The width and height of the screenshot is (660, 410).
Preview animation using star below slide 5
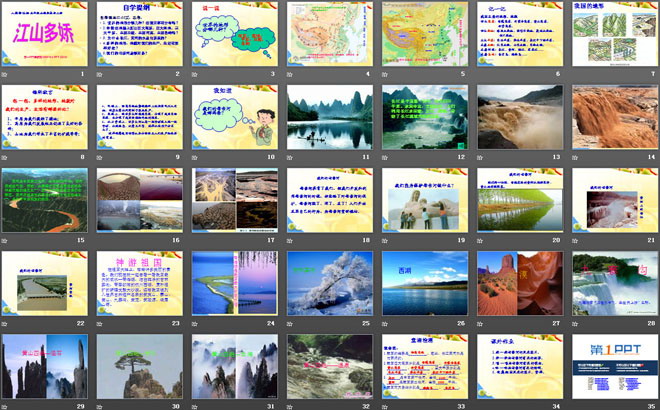(x=385, y=75)
